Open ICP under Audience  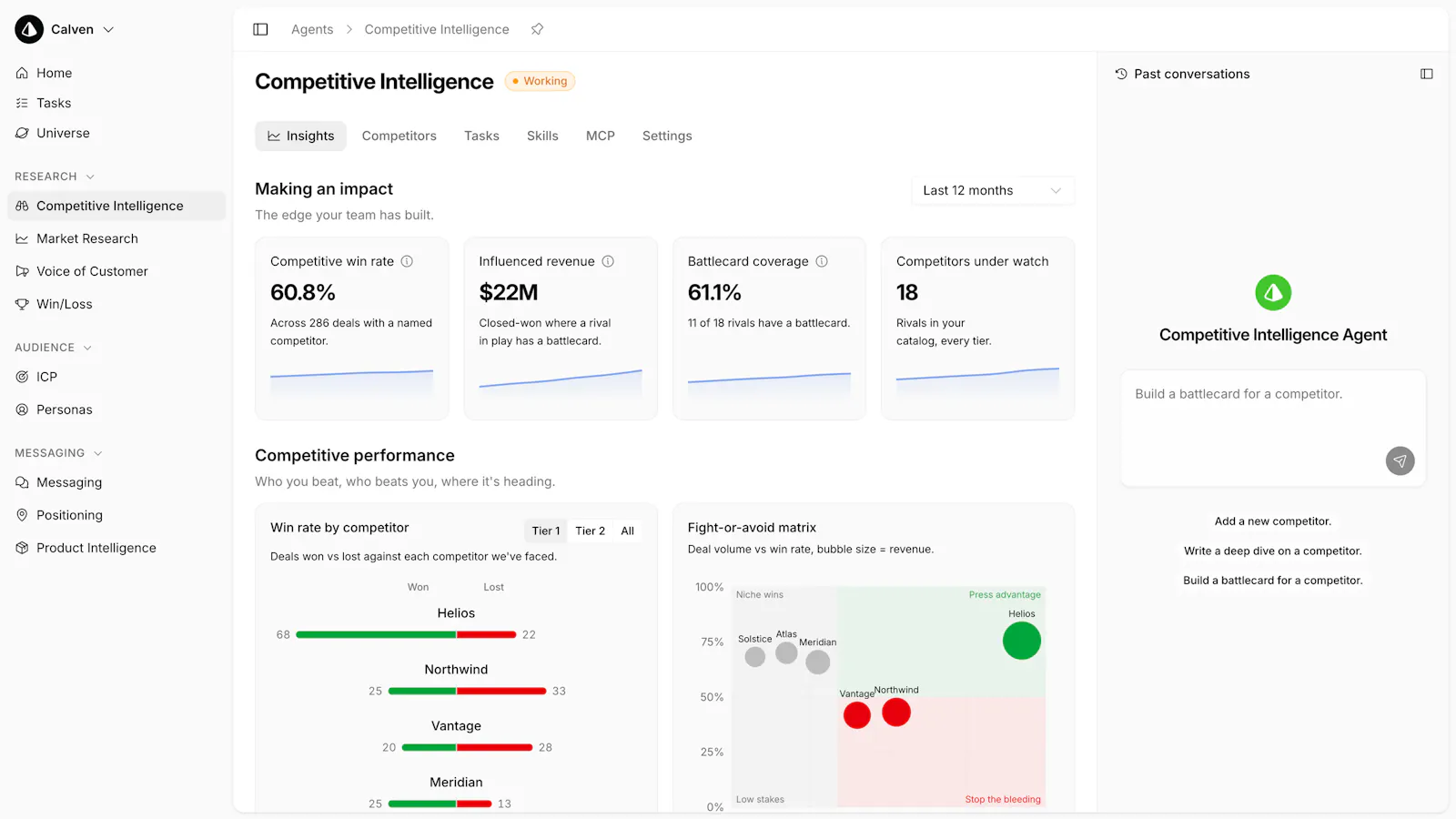(x=116, y=377)
